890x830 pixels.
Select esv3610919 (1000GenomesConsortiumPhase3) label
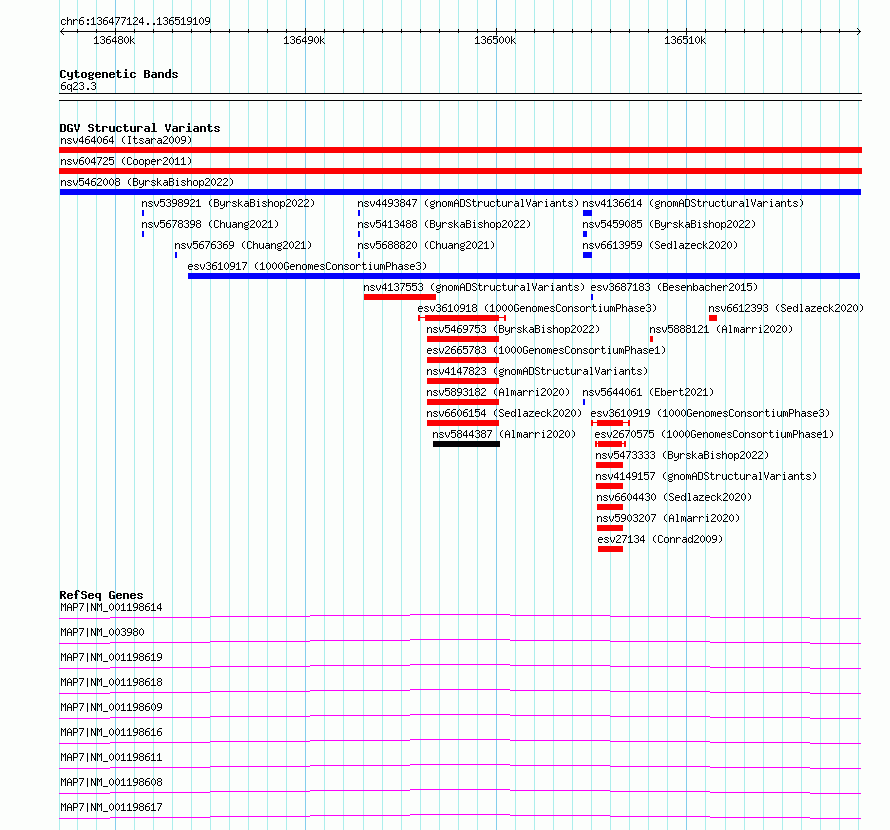[x=710, y=413]
